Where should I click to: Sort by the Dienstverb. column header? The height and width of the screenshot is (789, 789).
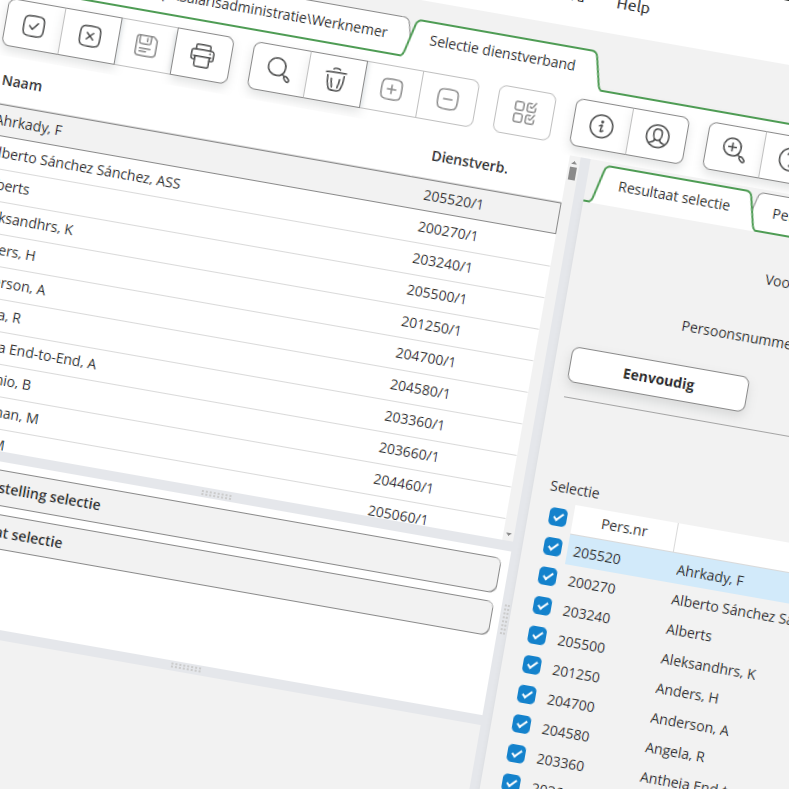[x=469, y=162]
